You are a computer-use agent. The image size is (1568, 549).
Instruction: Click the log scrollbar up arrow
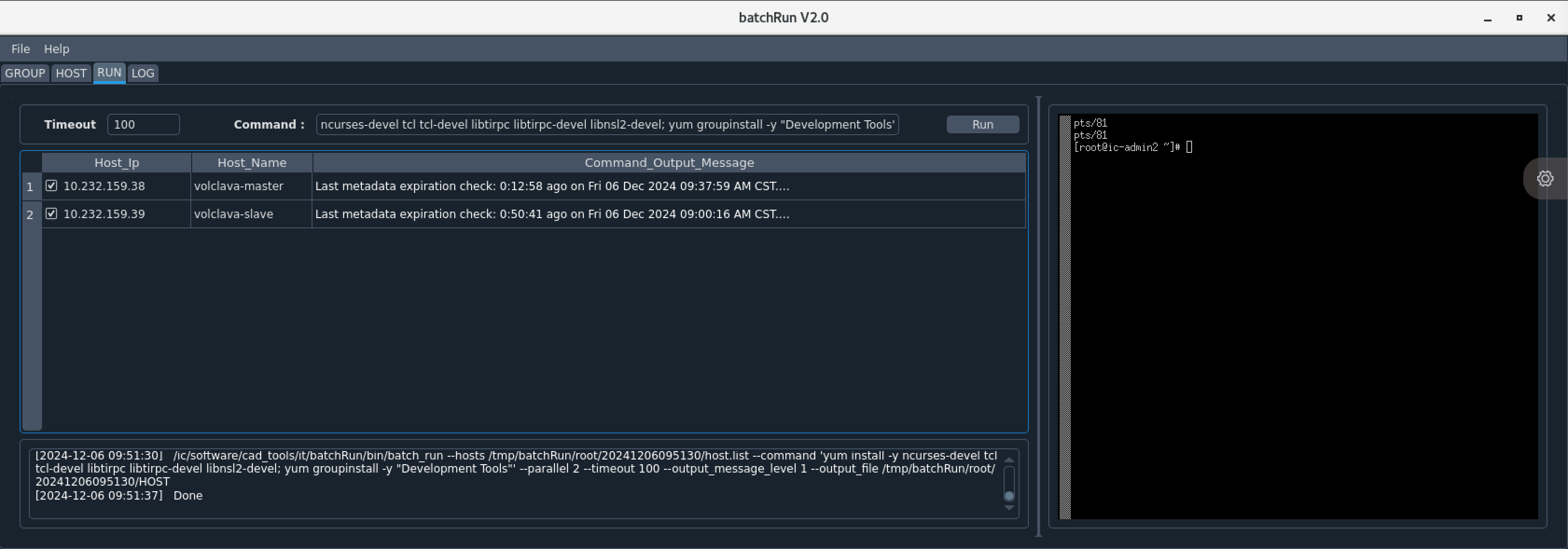1009,460
